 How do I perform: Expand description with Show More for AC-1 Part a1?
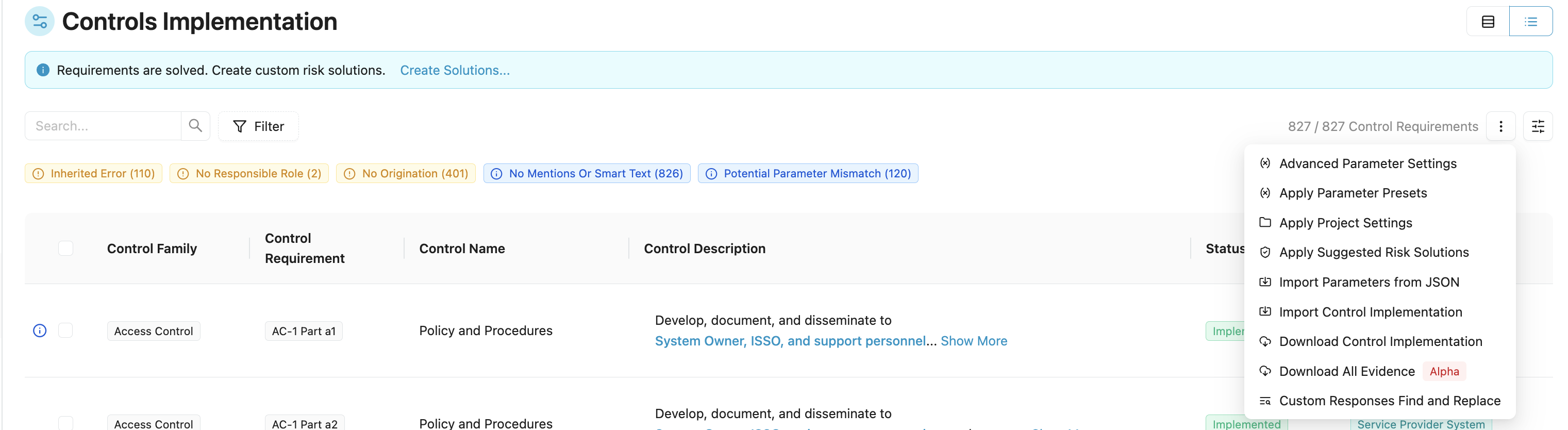click(x=974, y=341)
